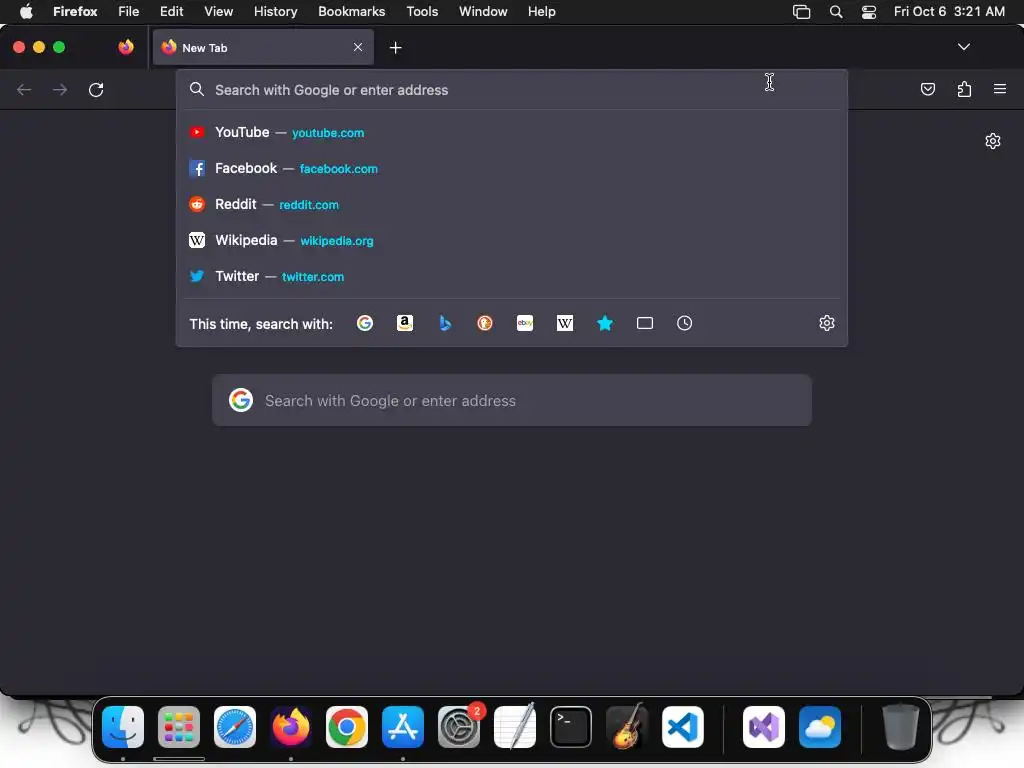Launch Google Chrome from the dock
Image resolution: width=1024 pixels, height=768 pixels.
(347, 727)
